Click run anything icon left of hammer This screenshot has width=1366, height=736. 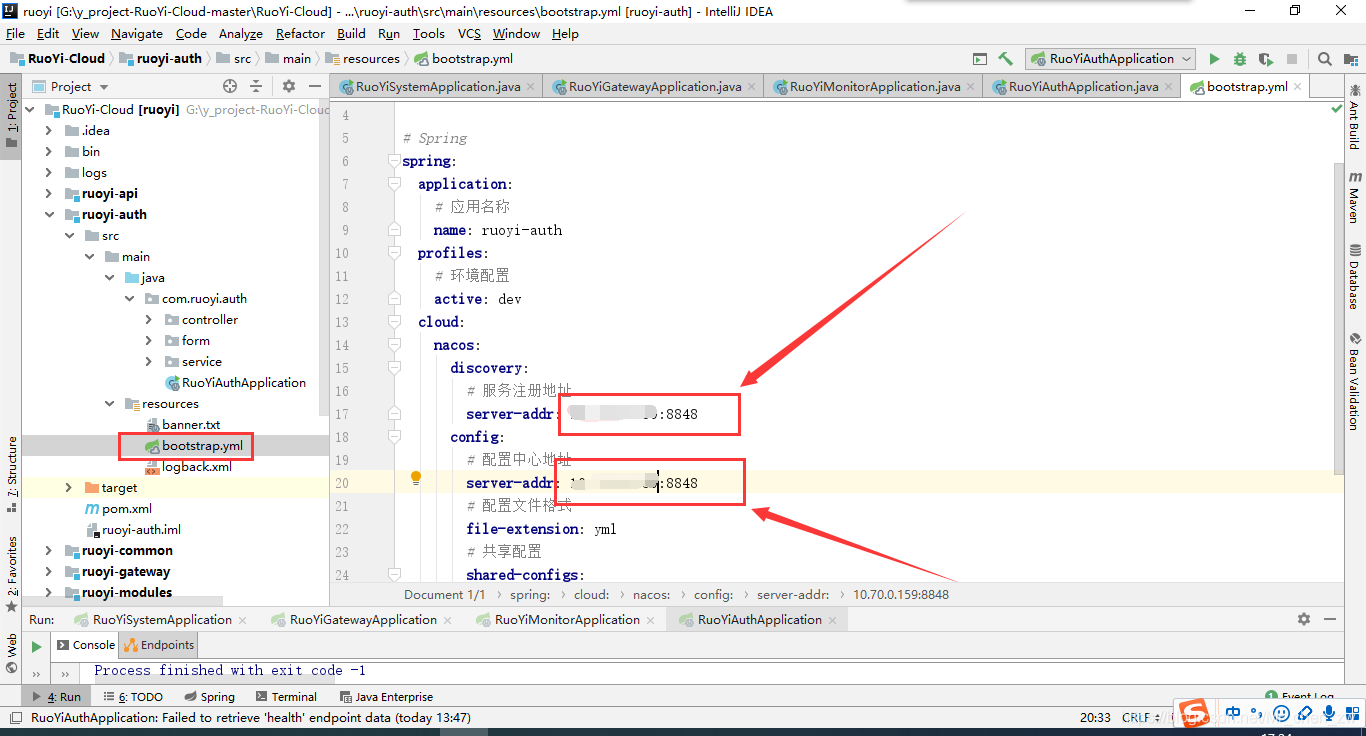[x=980, y=59]
